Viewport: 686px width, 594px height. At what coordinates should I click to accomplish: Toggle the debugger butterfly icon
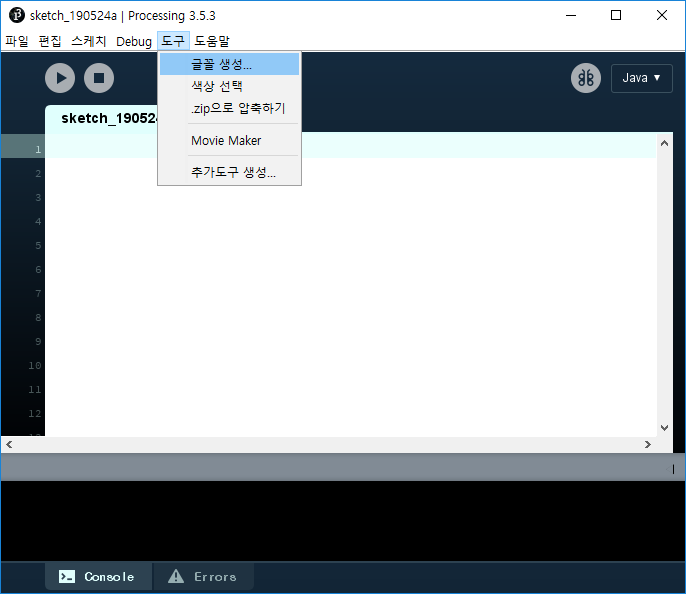pos(586,78)
